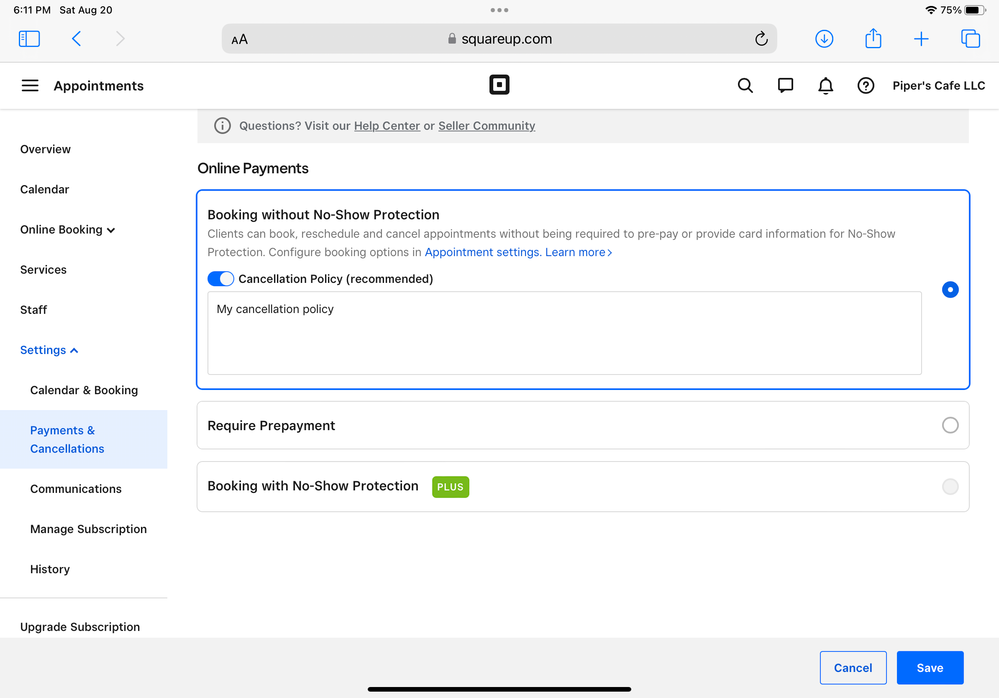Click the search magnifier icon
999x698 pixels.
(x=745, y=86)
